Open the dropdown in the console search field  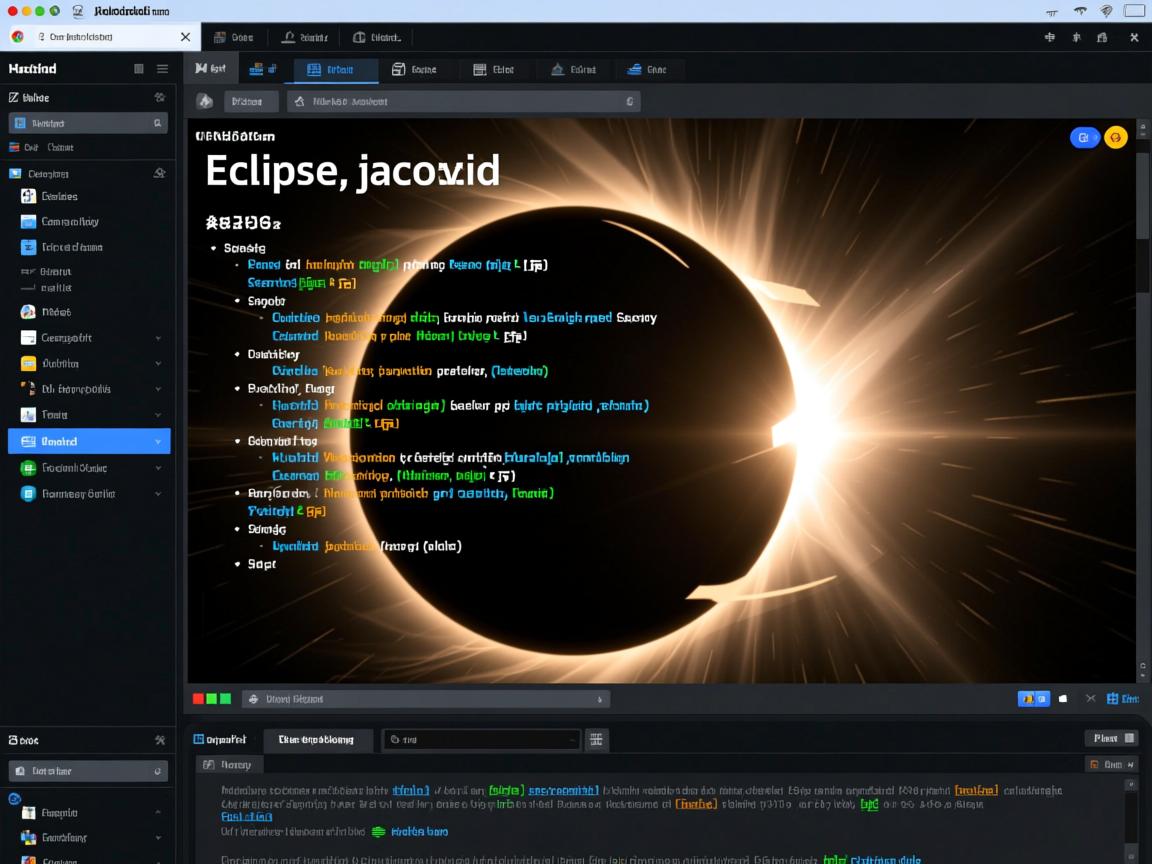572,739
